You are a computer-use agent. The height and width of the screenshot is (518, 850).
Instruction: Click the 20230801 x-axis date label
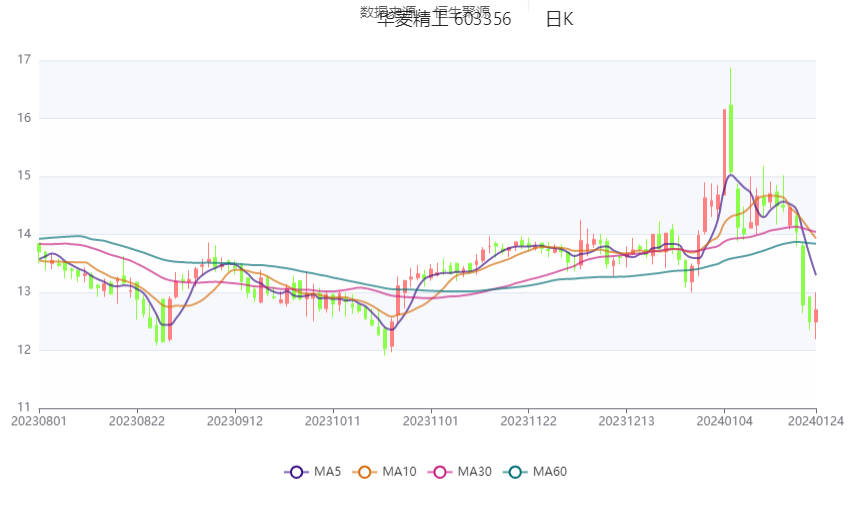click(39, 421)
